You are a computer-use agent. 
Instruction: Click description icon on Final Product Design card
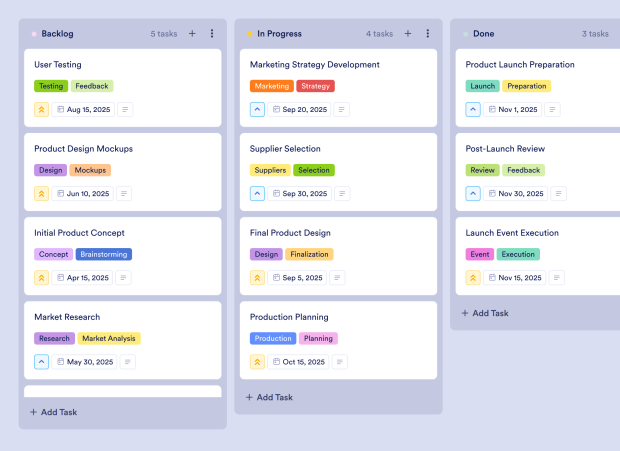[x=342, y=278]
